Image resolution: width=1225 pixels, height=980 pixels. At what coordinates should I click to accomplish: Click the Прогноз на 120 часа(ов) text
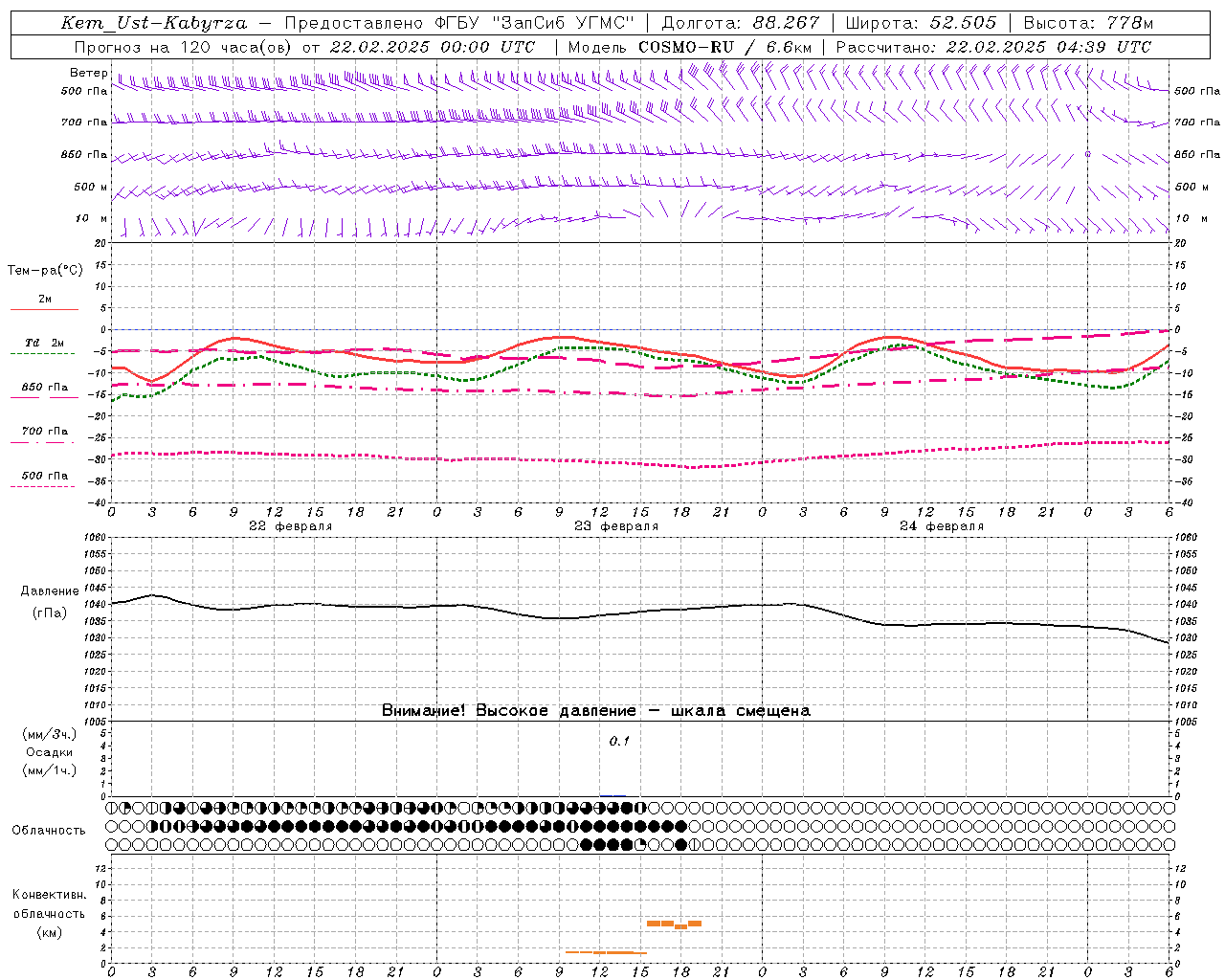pyautogui.click(x=184, y=47)
